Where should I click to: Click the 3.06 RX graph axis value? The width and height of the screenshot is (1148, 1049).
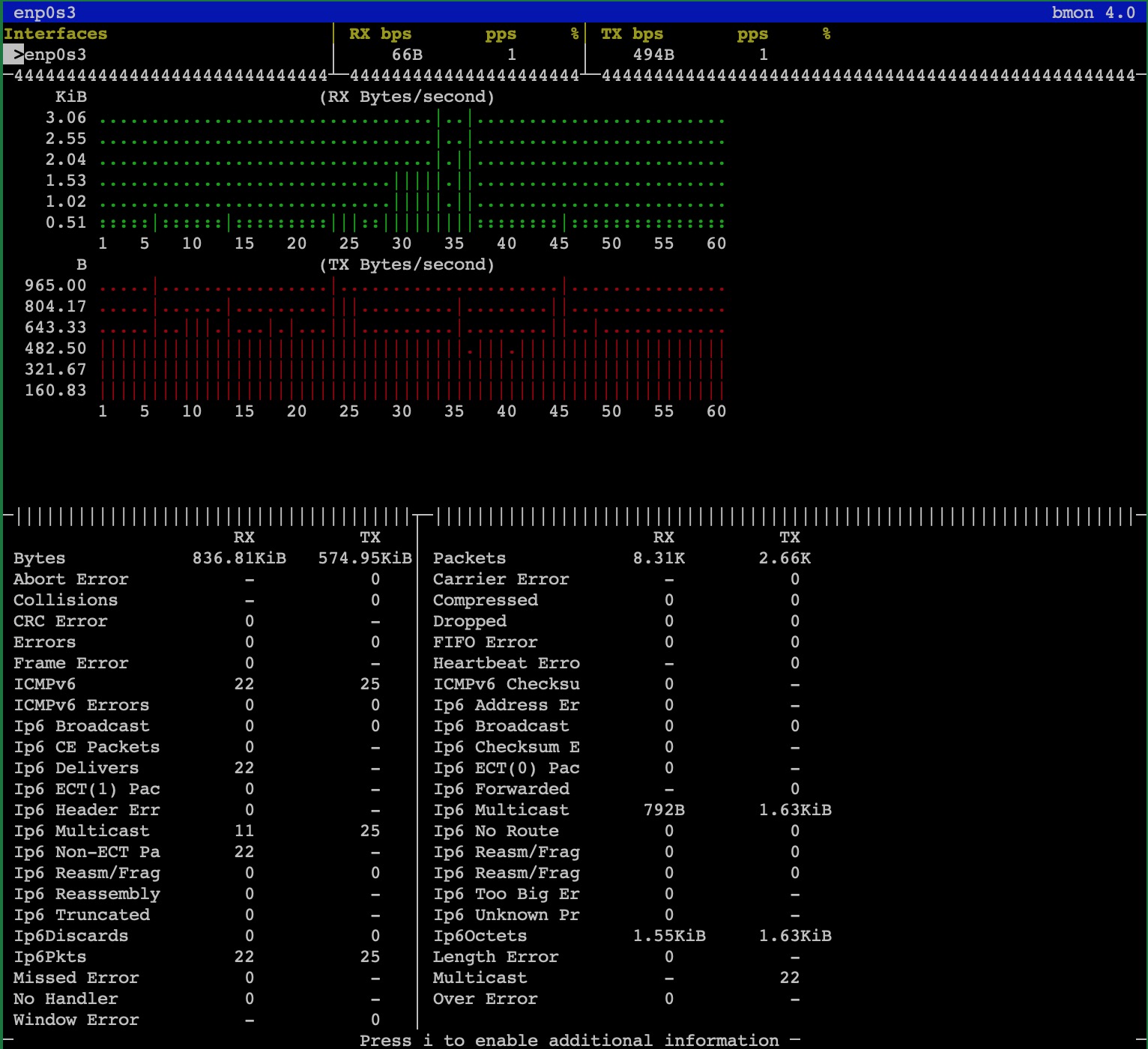[66, 118]
